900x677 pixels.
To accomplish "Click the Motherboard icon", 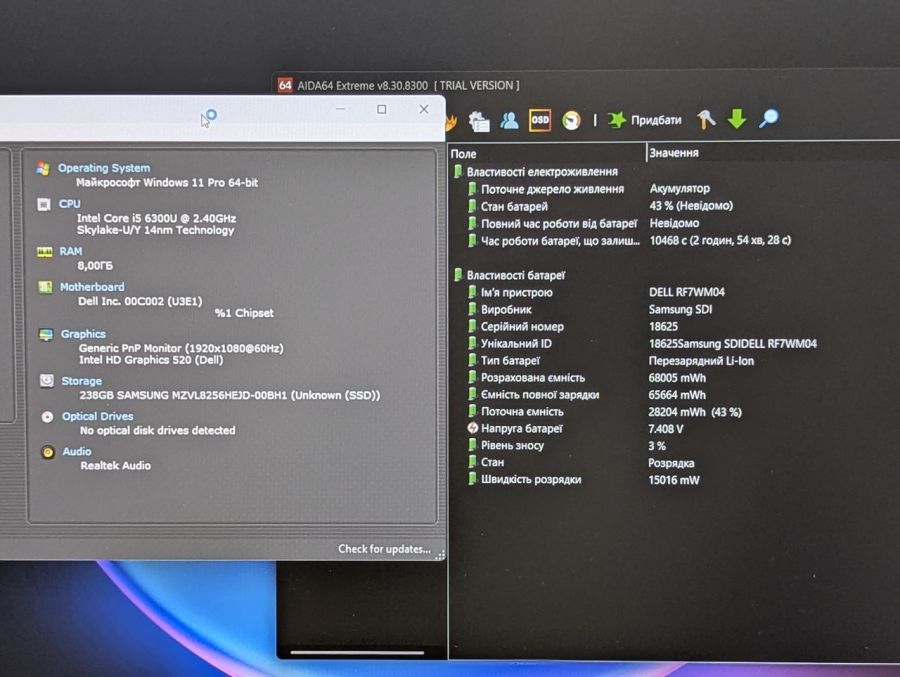I will (x=45, y=287).
